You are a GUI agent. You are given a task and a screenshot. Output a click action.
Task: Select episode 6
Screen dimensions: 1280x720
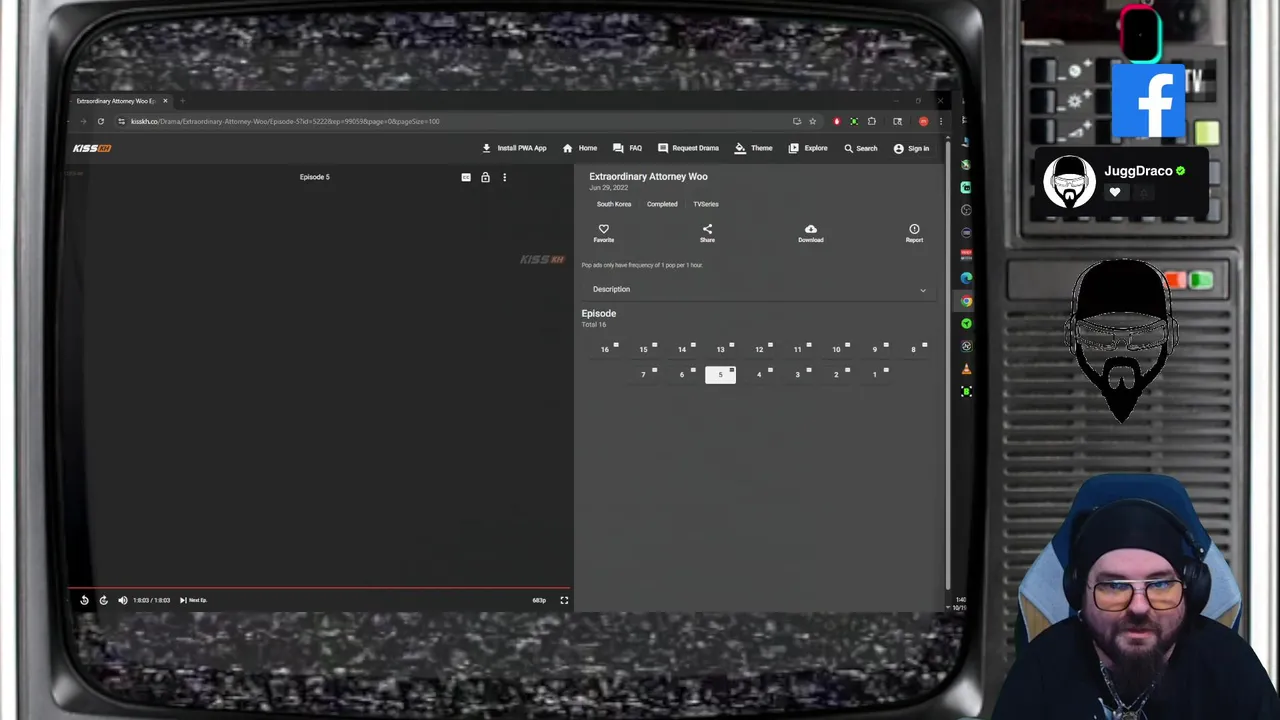tap(682, 375)
